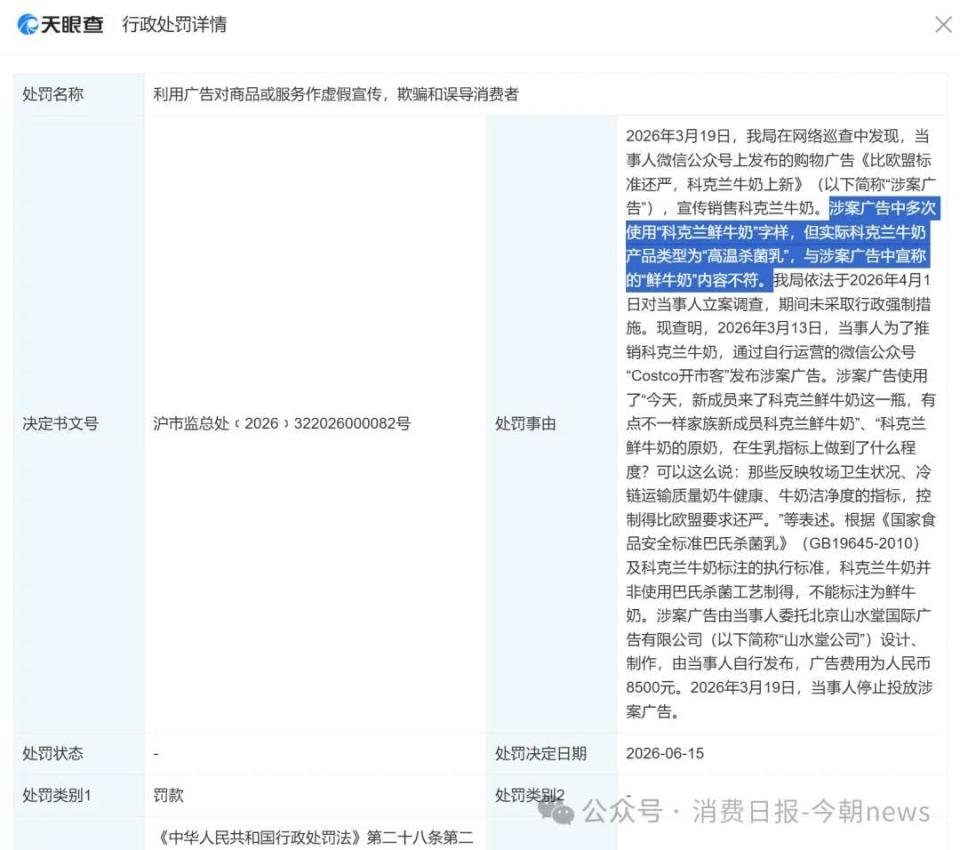Select the 处罚事由 label cell
Image resolution: width=960 pixels, height=850 pixels.
click(x=551, y=424)
